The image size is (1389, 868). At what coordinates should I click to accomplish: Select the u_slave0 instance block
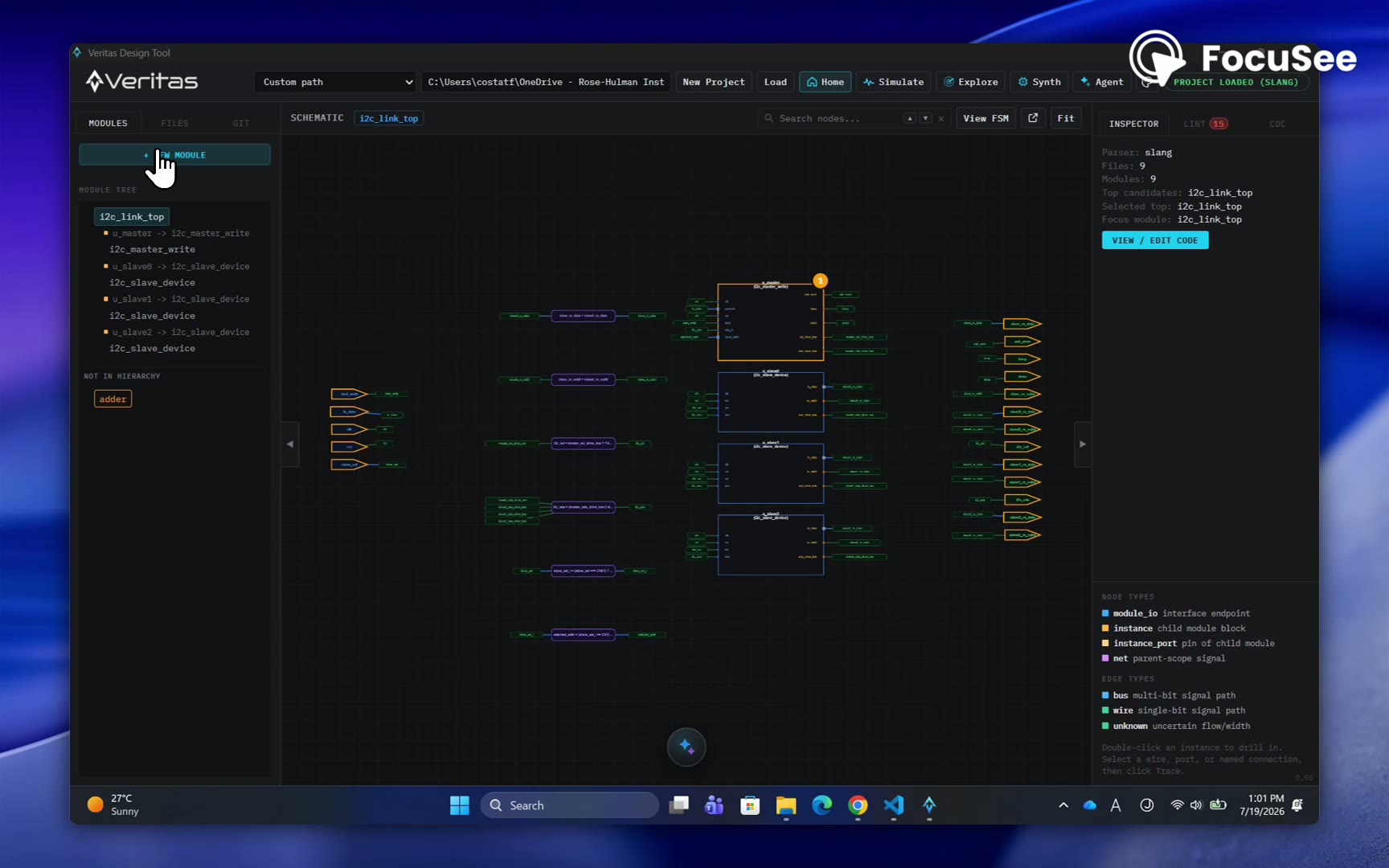click(x=770, y=402)
